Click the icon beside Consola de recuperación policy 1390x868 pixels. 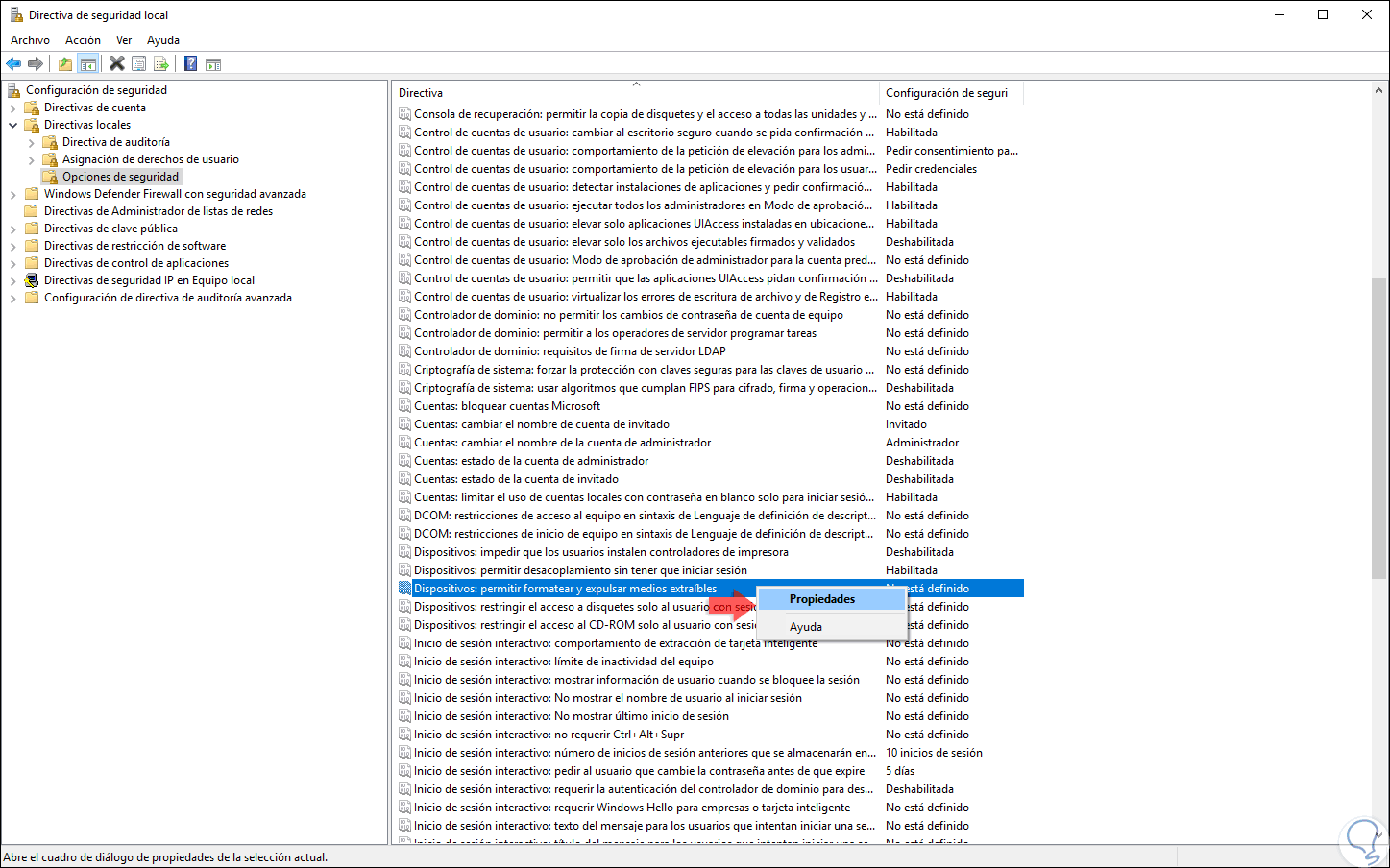click(405, 114)
